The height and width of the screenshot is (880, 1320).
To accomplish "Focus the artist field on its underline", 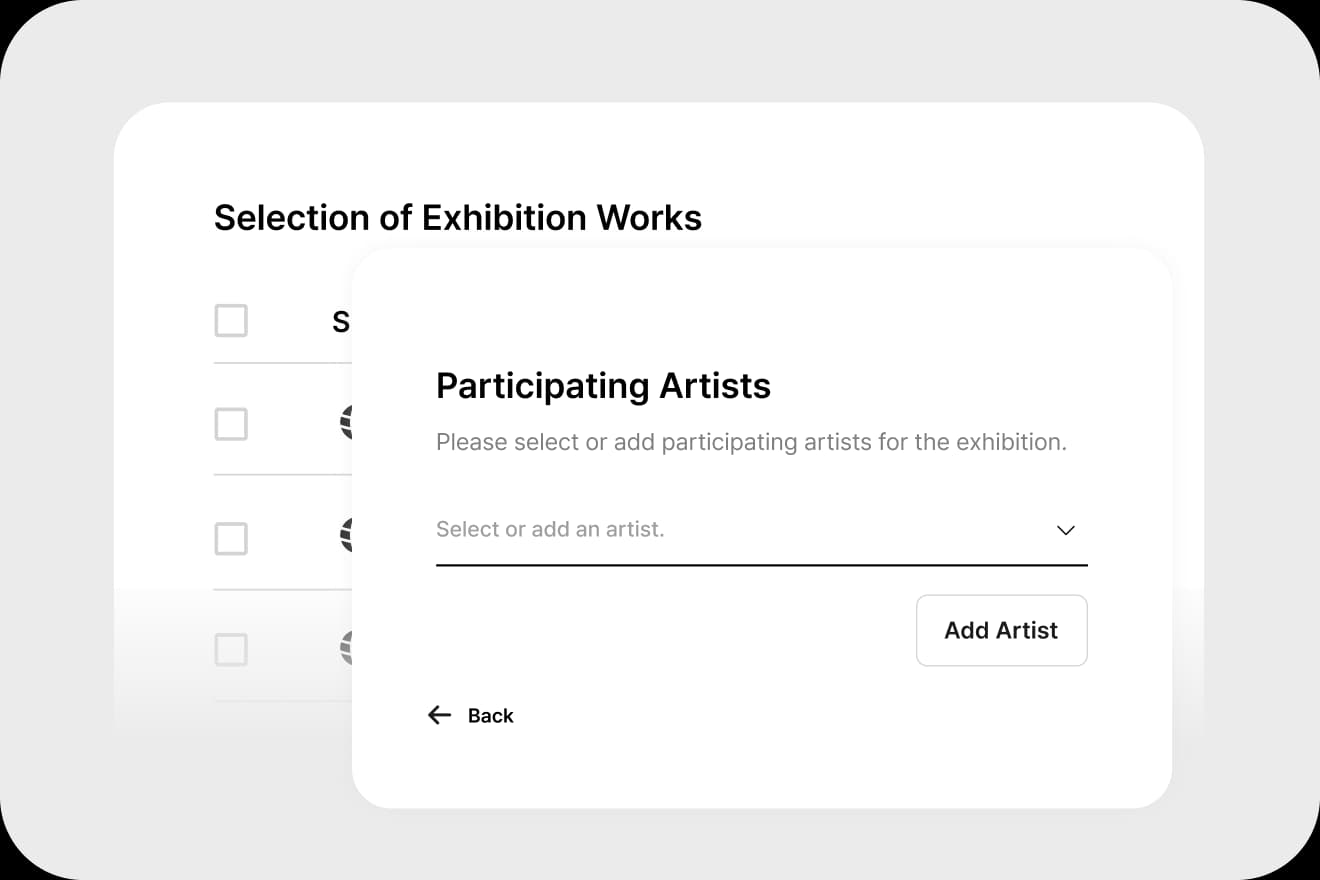I will (x=761, y=565).
